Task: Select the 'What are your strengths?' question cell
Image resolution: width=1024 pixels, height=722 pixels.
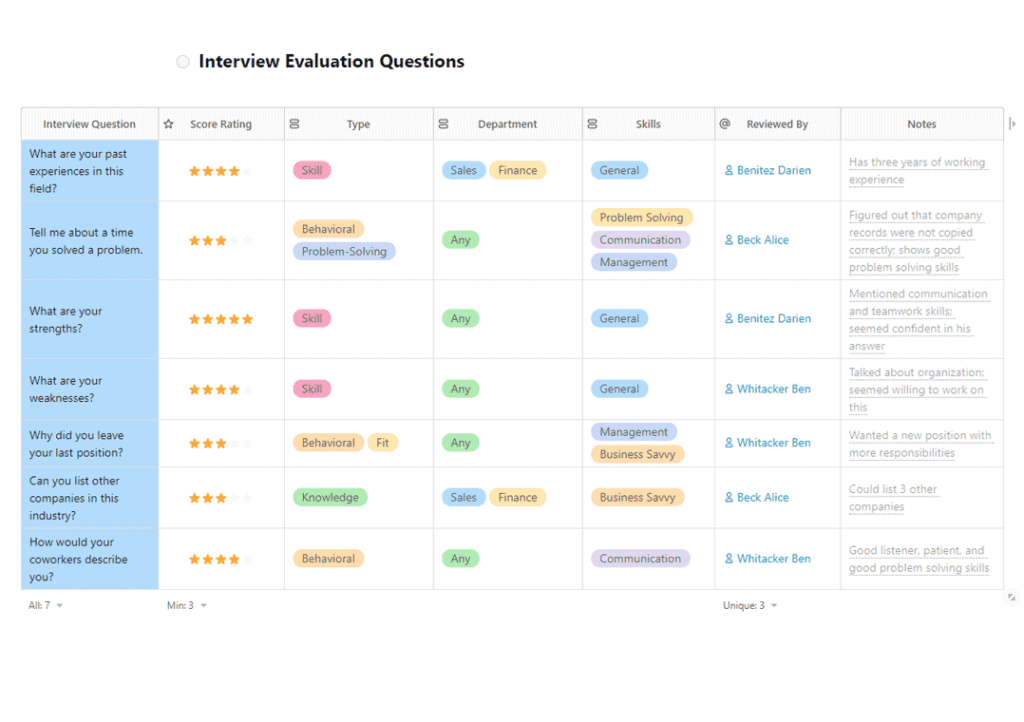Action: coord(89,319)
